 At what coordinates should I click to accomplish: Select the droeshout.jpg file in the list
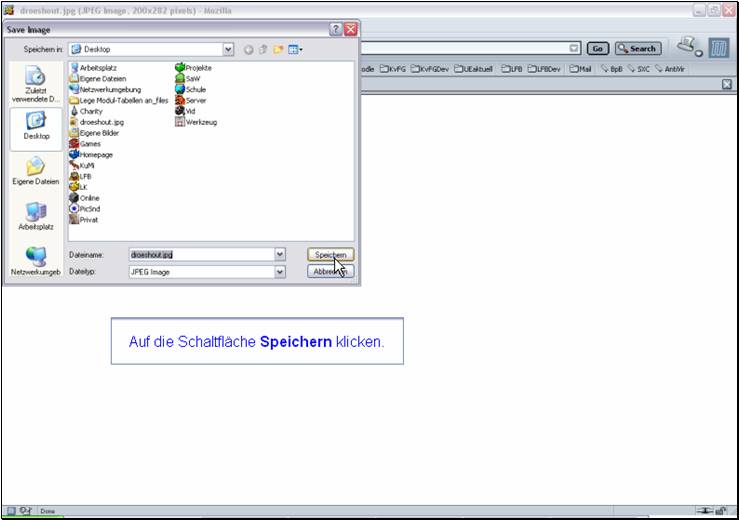[x=101, y=122]
